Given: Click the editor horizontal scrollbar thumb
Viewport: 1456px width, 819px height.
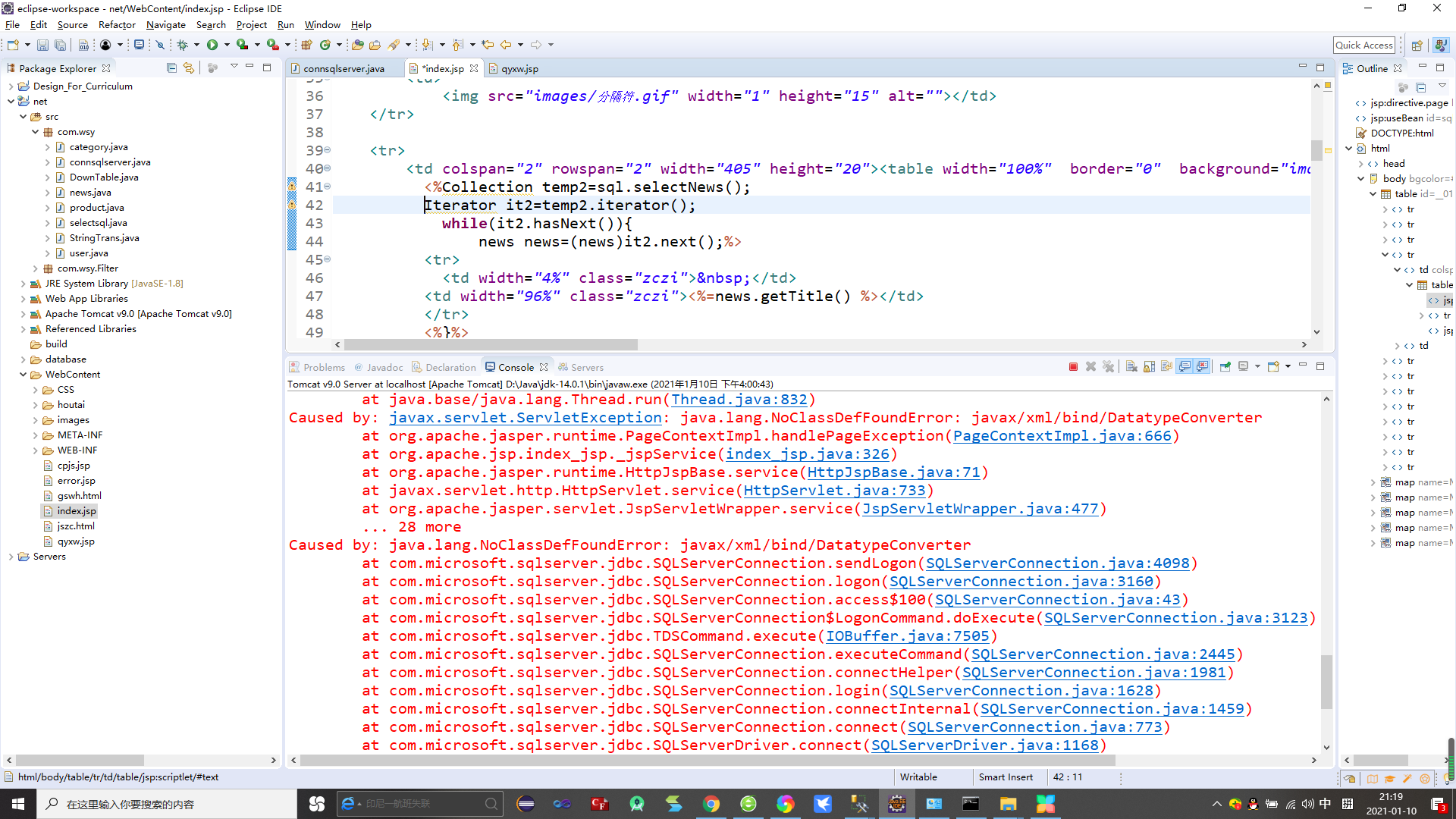Looking at the screenshot, I should [491, 345].
